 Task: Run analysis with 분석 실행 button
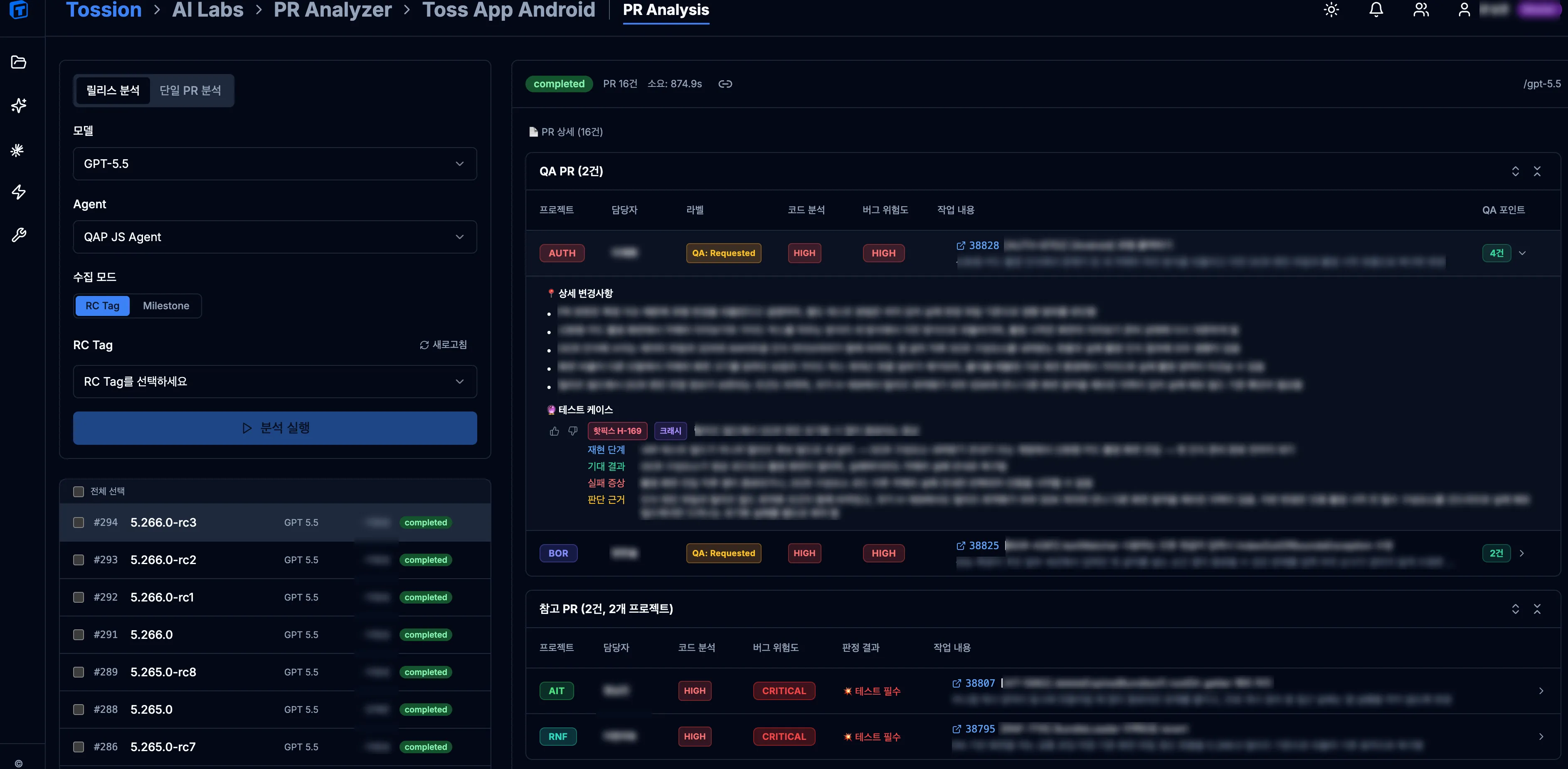point(274,428)
